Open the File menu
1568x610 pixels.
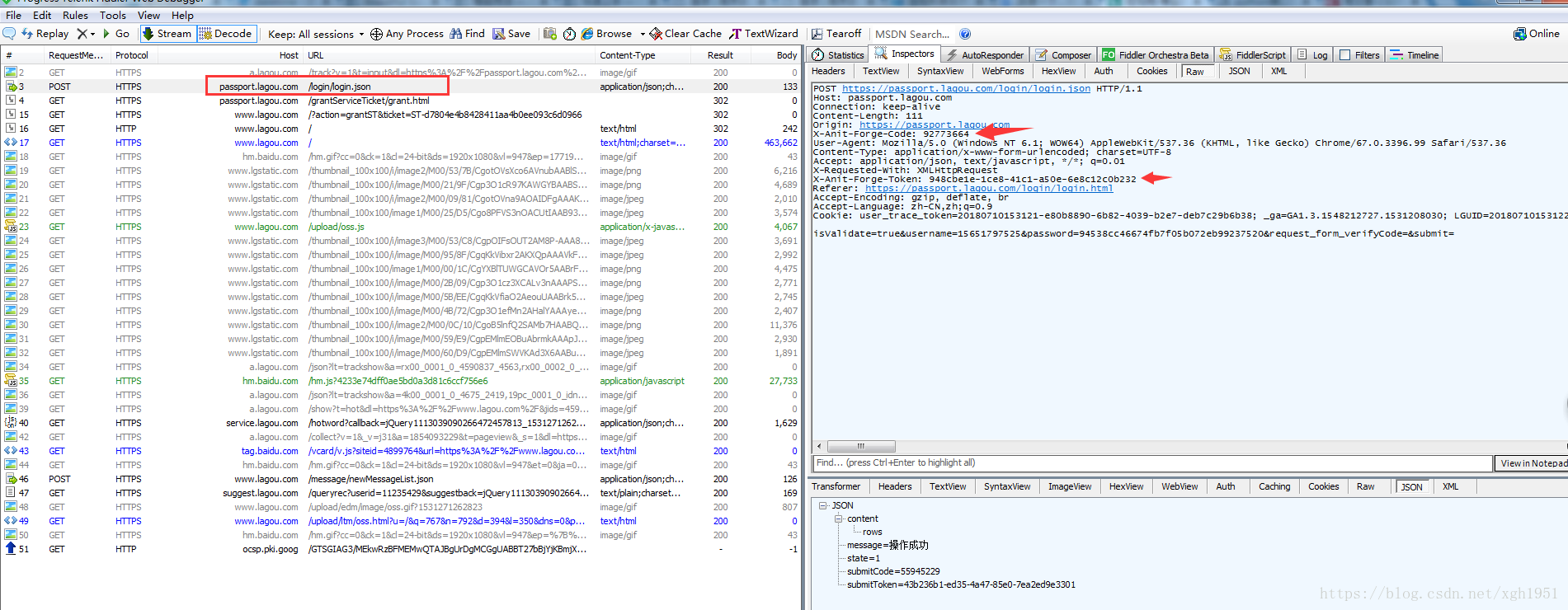(x=14, y=15)
